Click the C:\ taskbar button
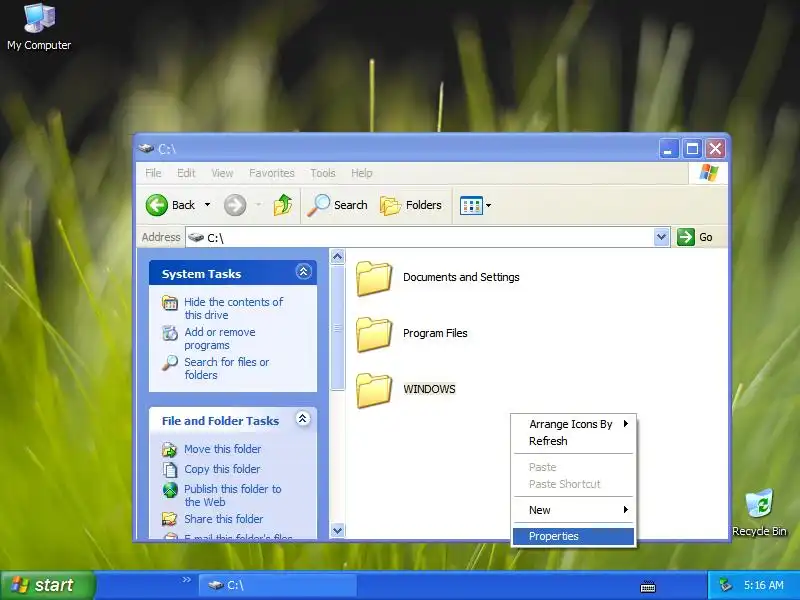800x600 pixels. click(278, 585)
